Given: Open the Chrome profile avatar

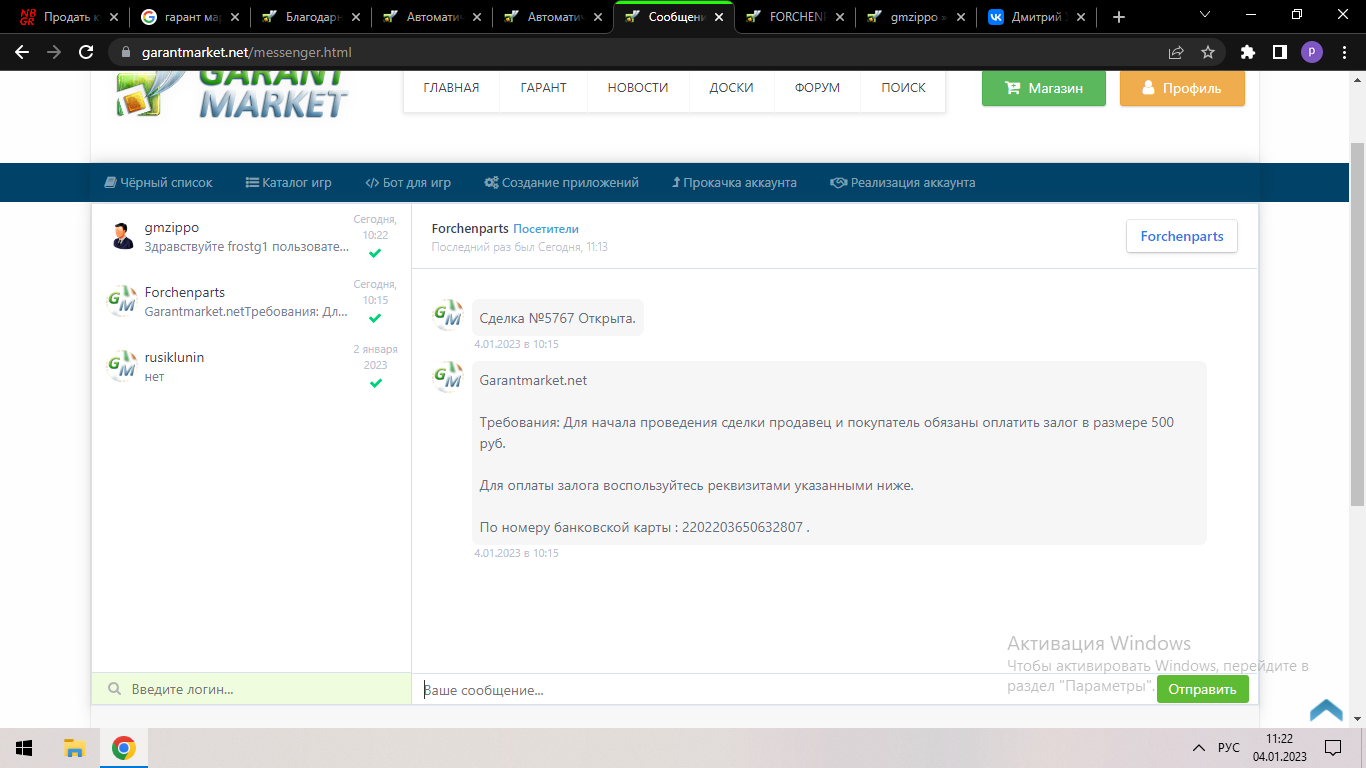Looking at the screenshot, I should tap(1311, 52).
